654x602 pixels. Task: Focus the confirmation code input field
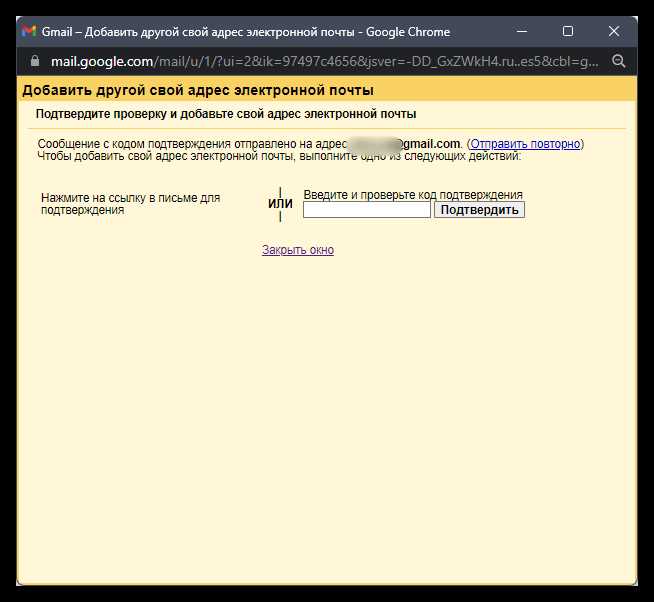point(367,210)
